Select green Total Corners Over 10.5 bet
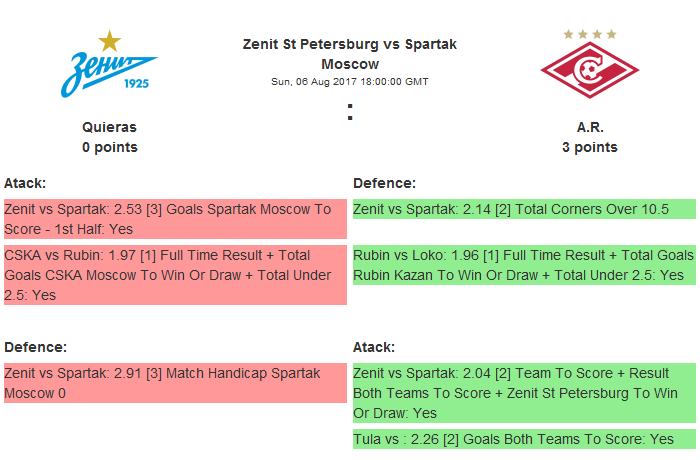The image size is (700, 460). click(x=523, y=209)
